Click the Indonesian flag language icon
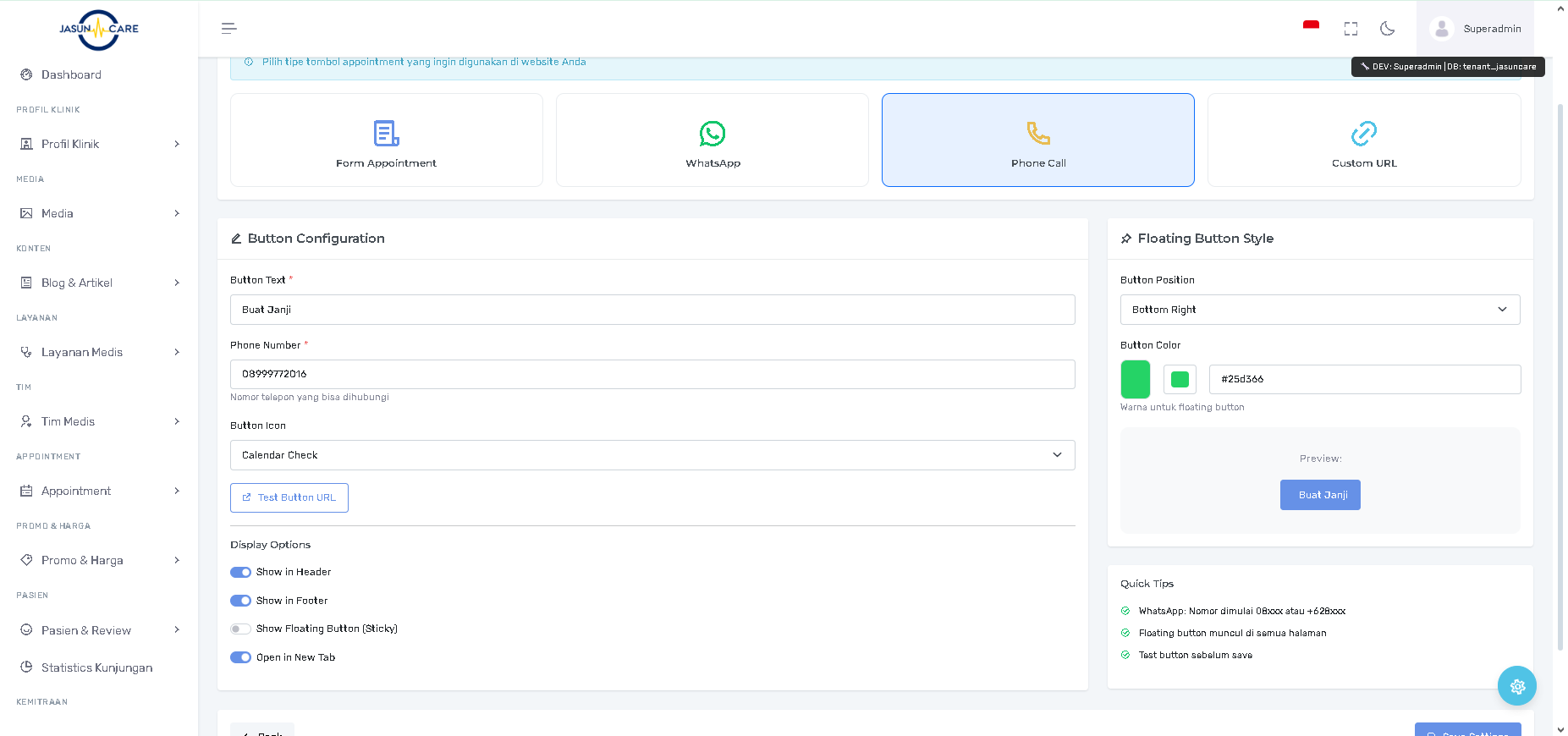The image size is (1568, 736). (x=1311, y=26)
